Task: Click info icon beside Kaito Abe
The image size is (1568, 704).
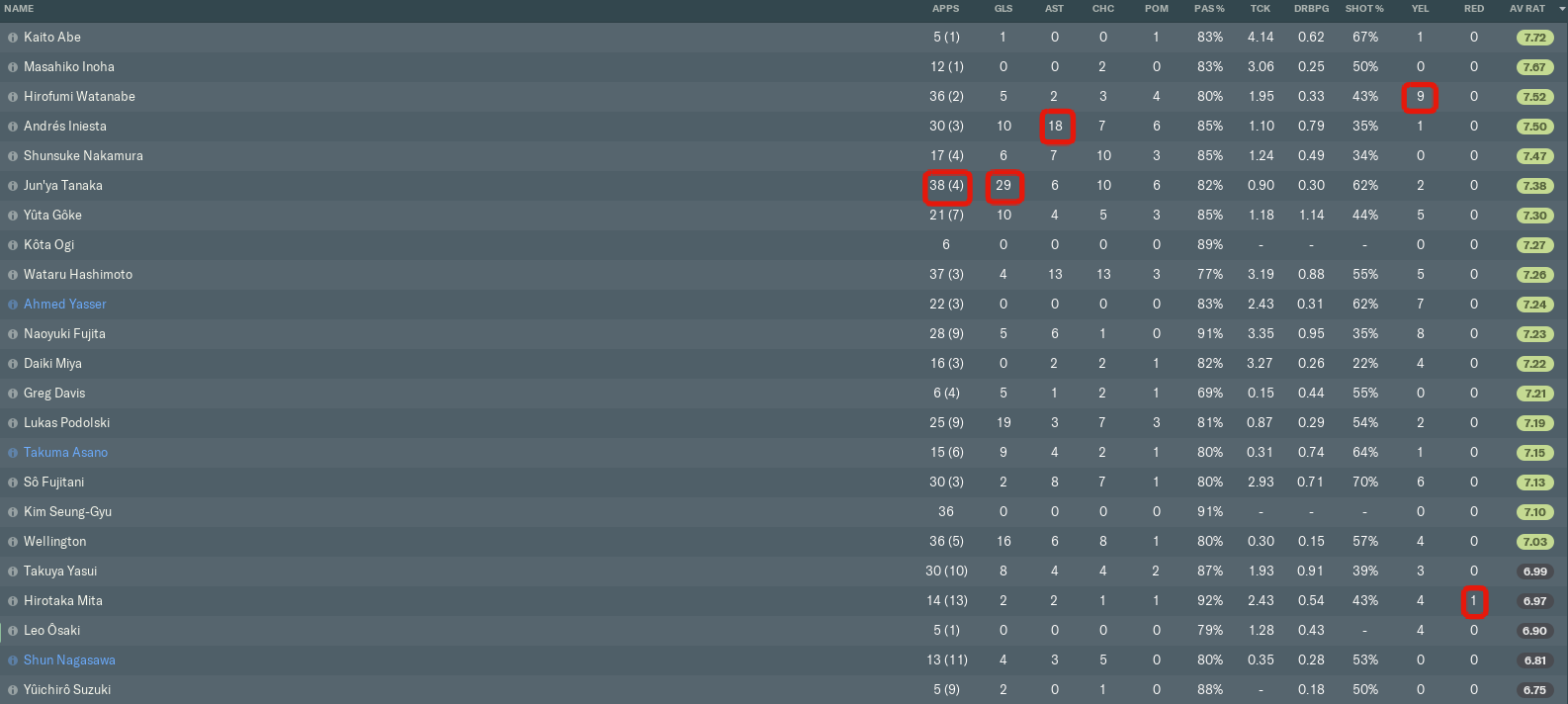Action: pos(13,38)
